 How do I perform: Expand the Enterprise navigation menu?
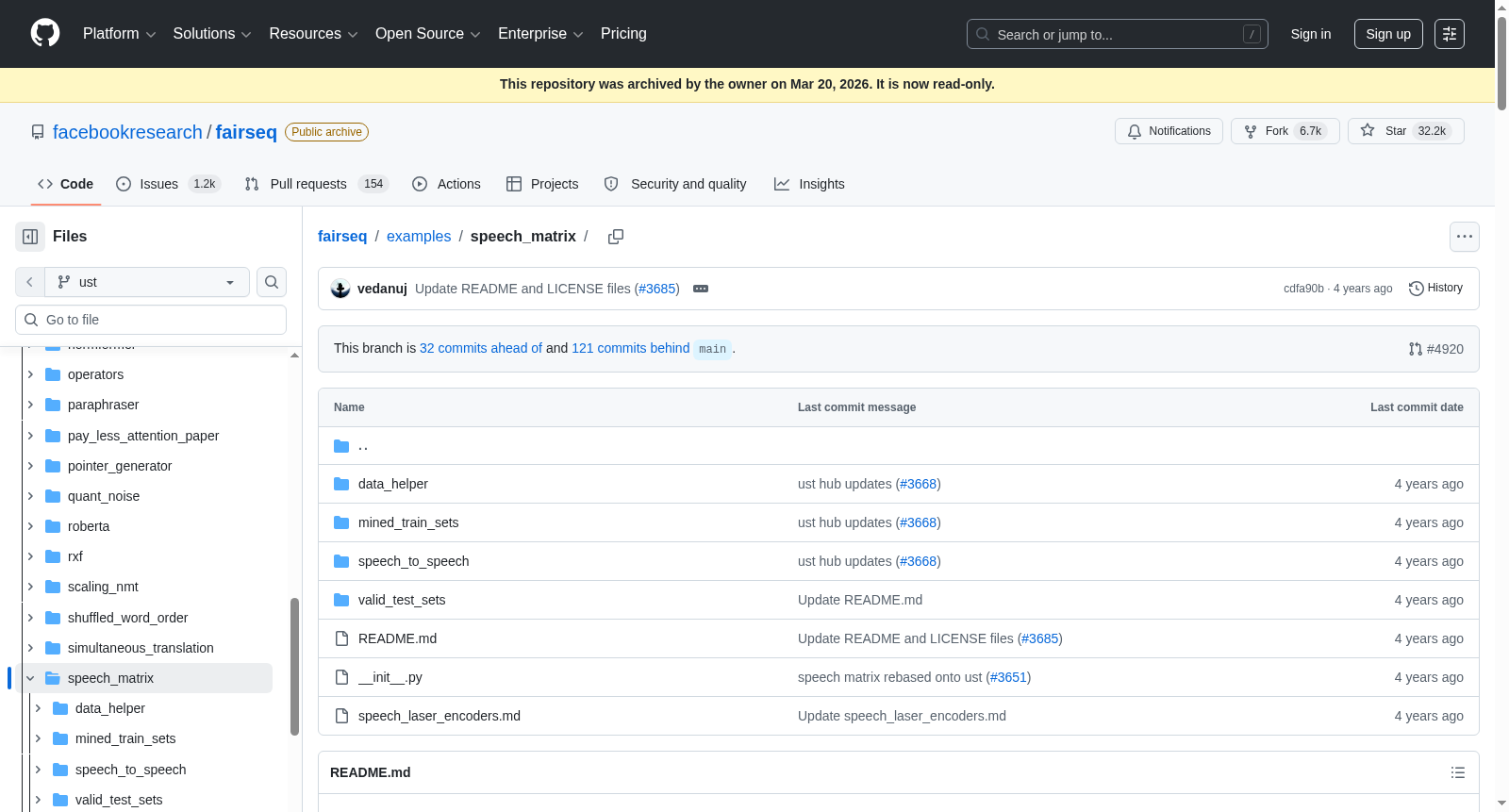coord(540,34)
